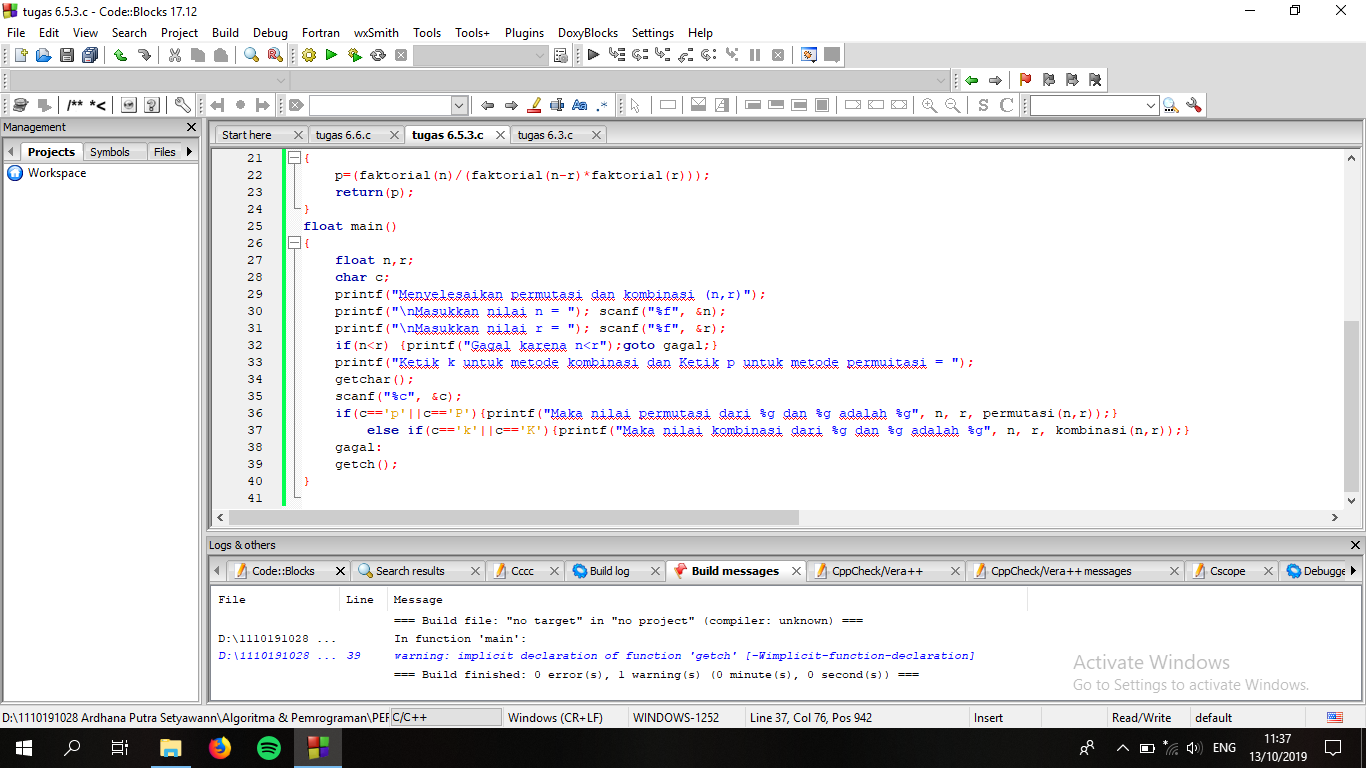Select the Workspace item in Projects
Screen dimensions: 1366x768
[56, 173]
